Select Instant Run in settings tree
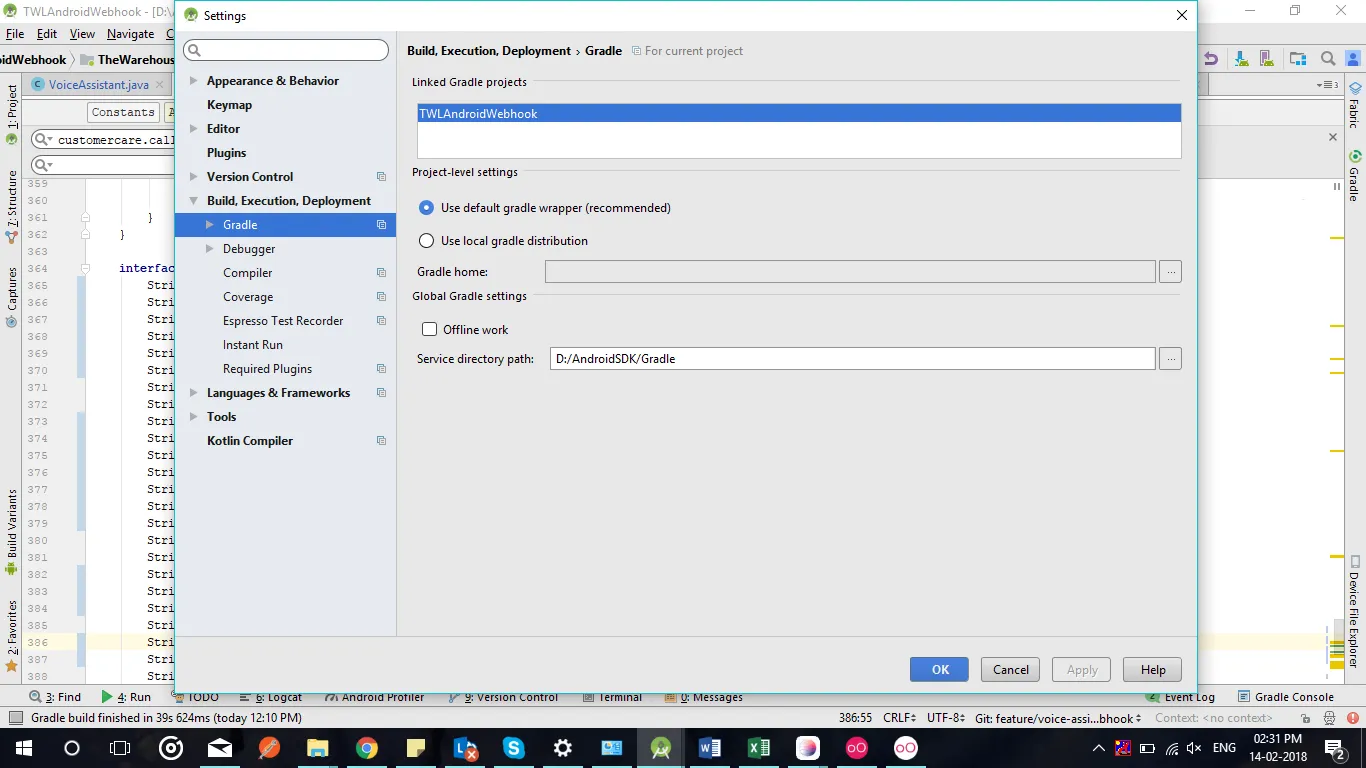The width and height of the screenshot is (1366, 768). (x=252, y=345)
